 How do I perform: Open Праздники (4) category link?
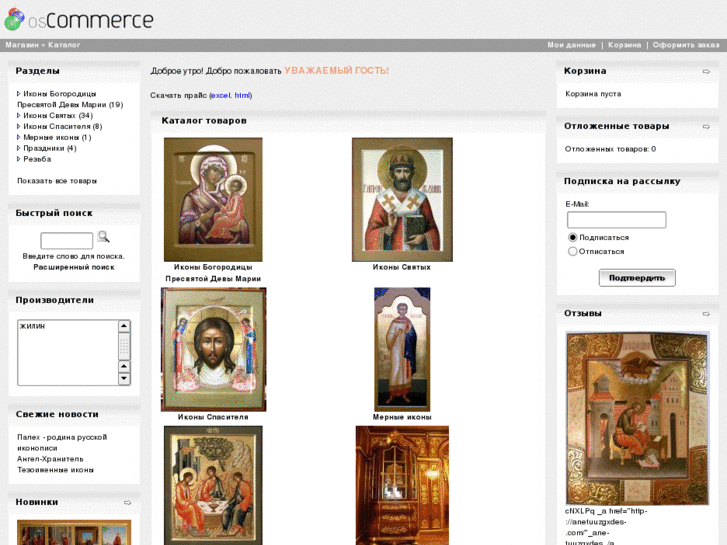(x=50, y=148)
